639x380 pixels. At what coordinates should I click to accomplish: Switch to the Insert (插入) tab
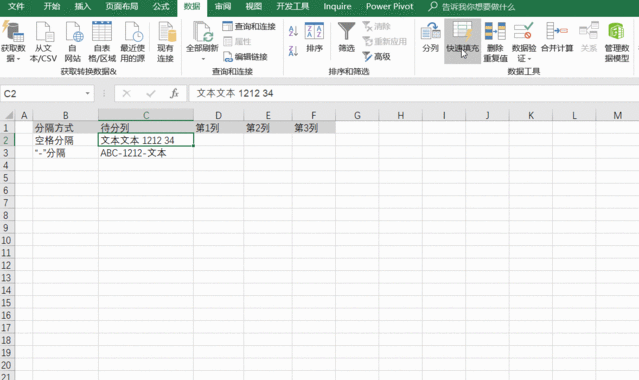82,7
